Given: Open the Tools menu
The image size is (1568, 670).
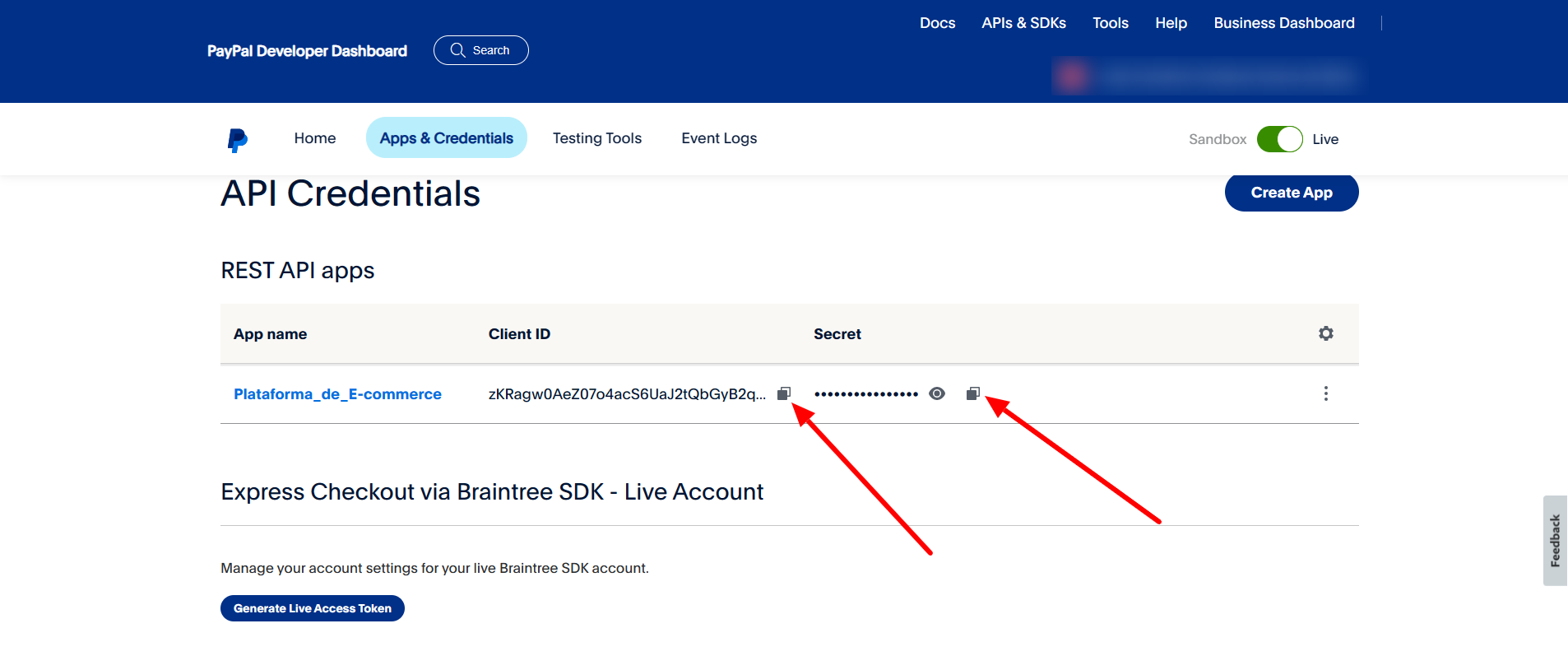Looking at the screenshot, I should [1111, 23].
